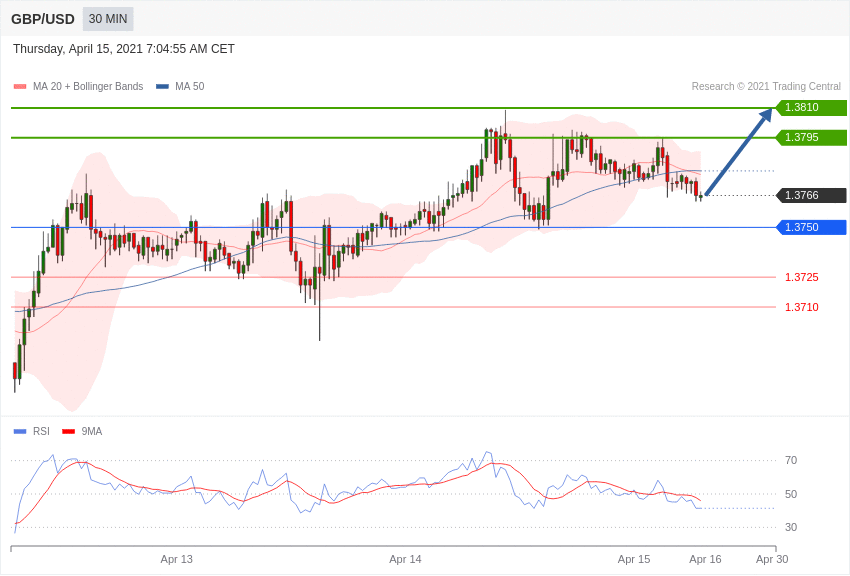Click the blue RSI legend swatch
The height and width of the screenshot is (576, 850).
click(x=20, y=432)
